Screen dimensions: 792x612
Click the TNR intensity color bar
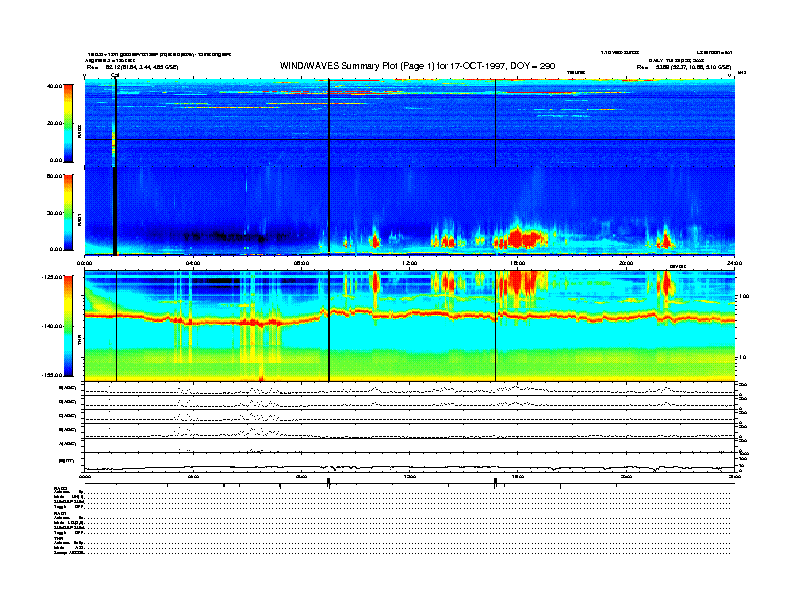[x=68, y=326]
